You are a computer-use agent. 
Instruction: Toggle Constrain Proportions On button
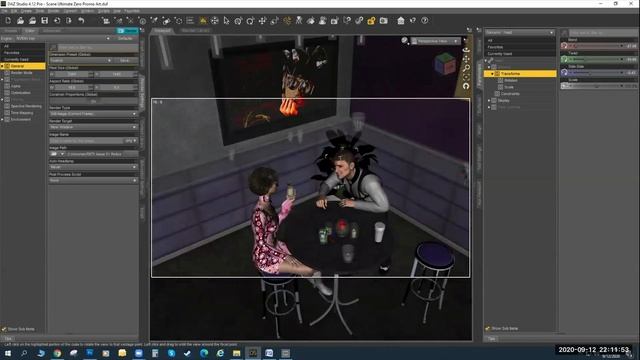[x=93, y=101]
